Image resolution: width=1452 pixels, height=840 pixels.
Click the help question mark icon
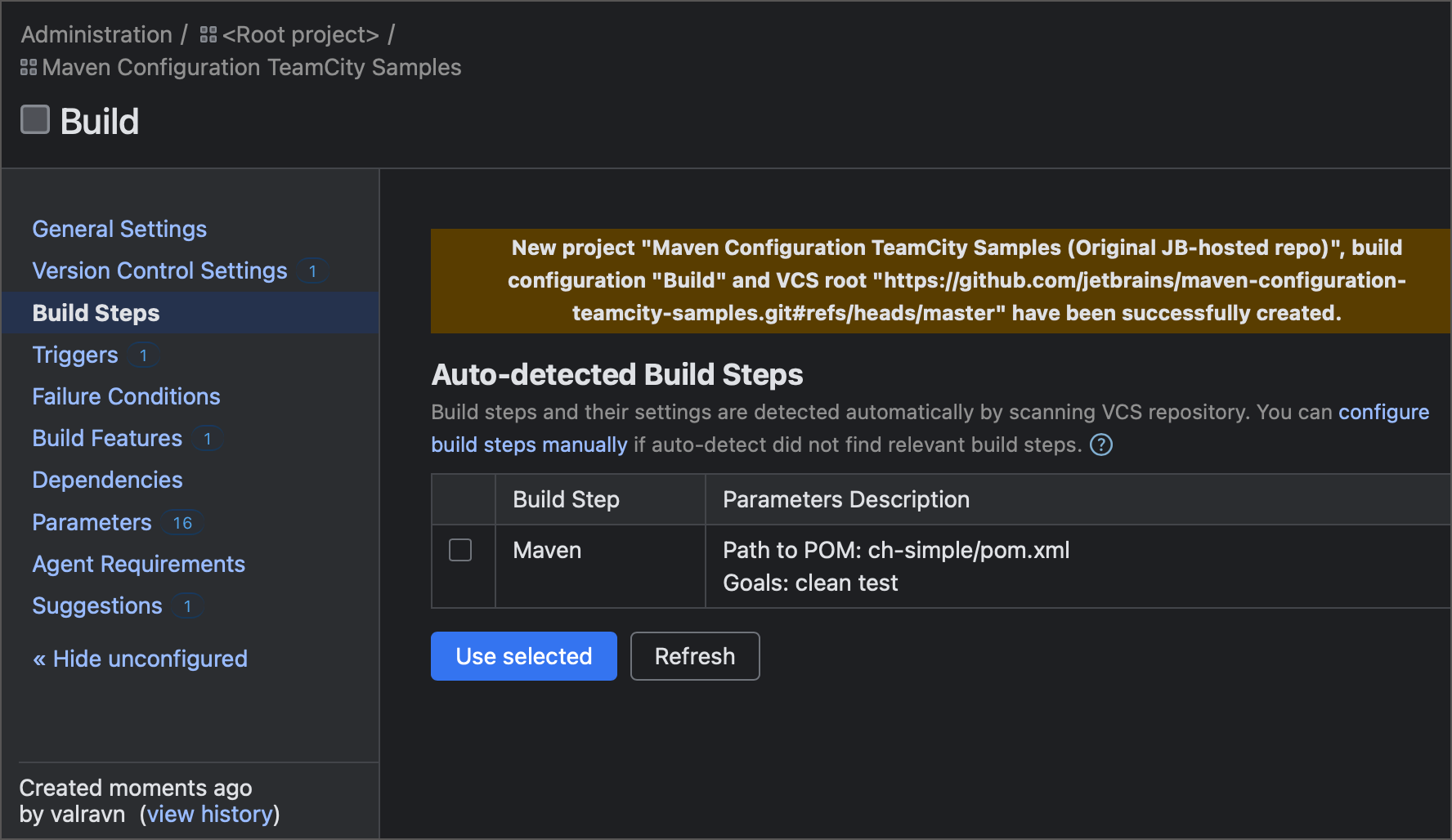(x=1101, y=445)
